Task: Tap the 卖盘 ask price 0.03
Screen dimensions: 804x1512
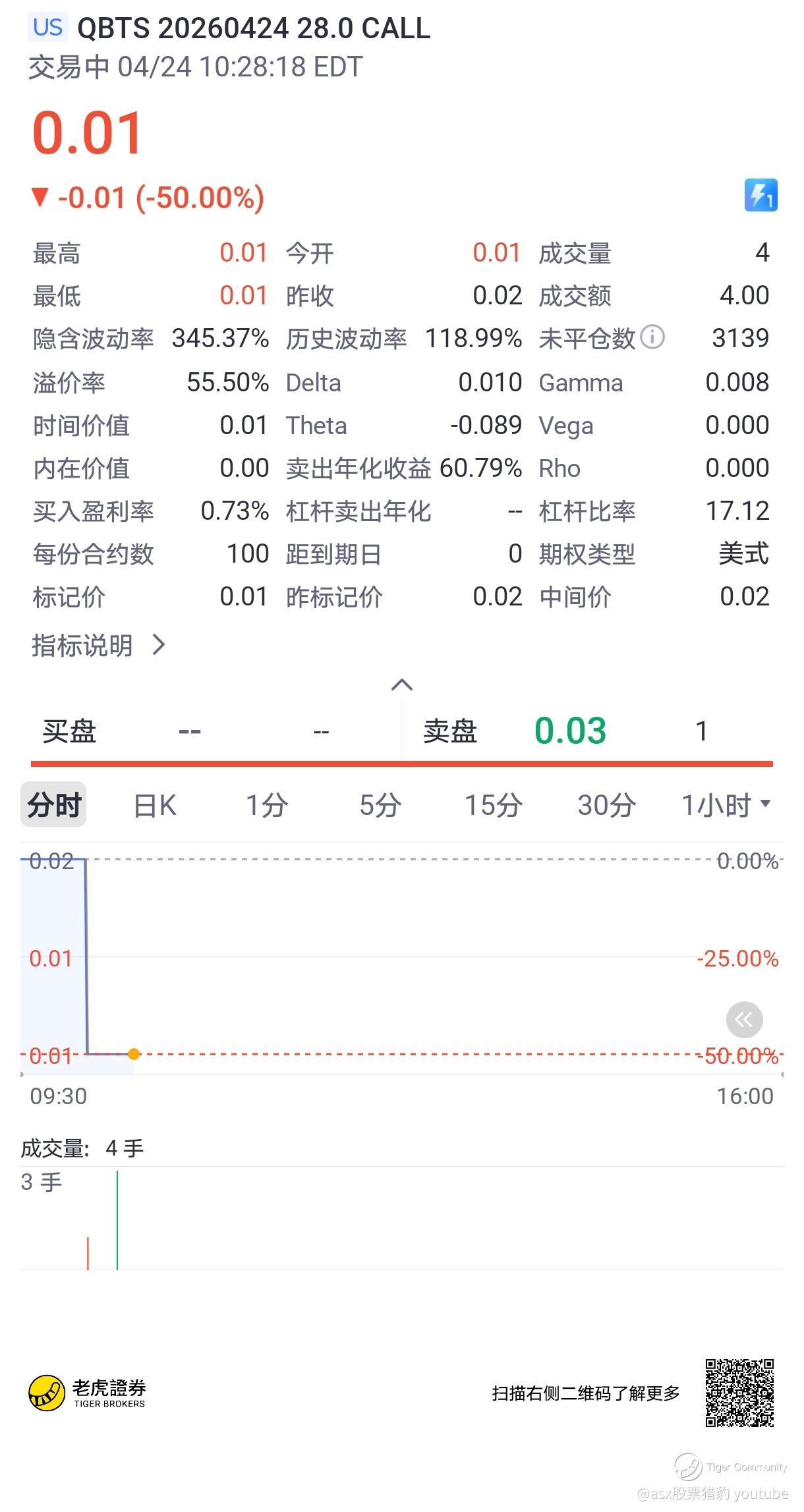Action: pos(570,731)
